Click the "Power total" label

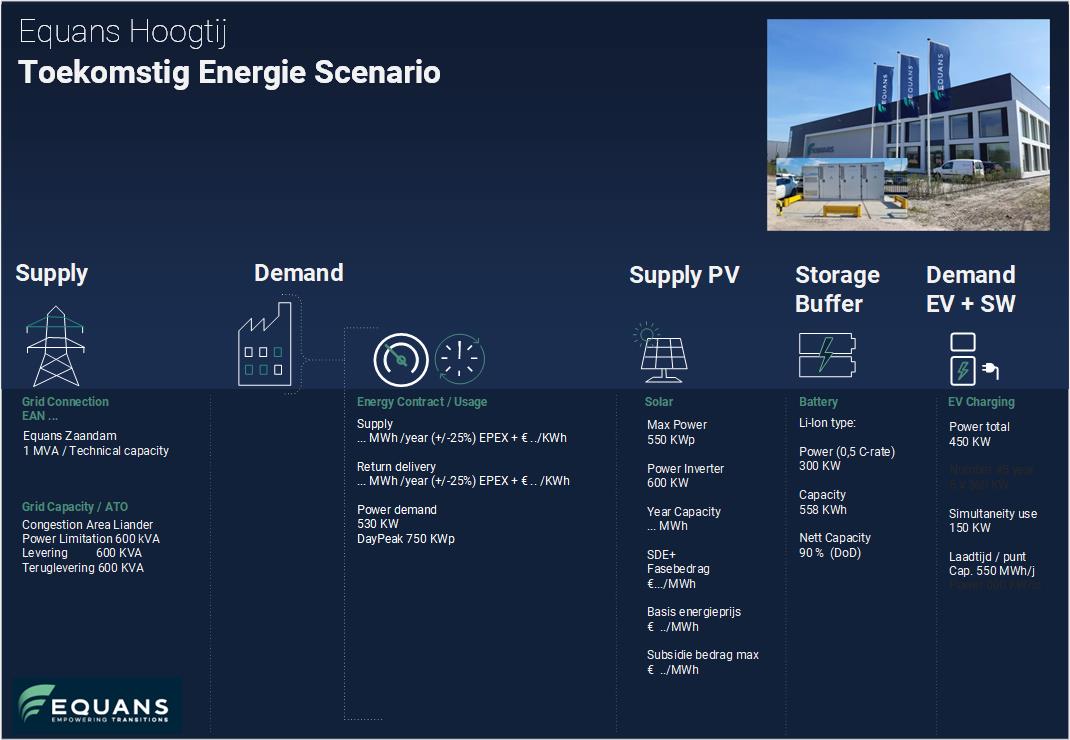point(979,427)
